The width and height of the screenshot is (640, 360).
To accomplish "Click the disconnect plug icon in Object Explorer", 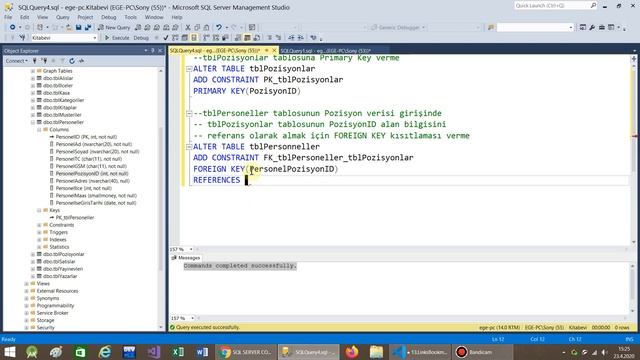I will [44, 61].
